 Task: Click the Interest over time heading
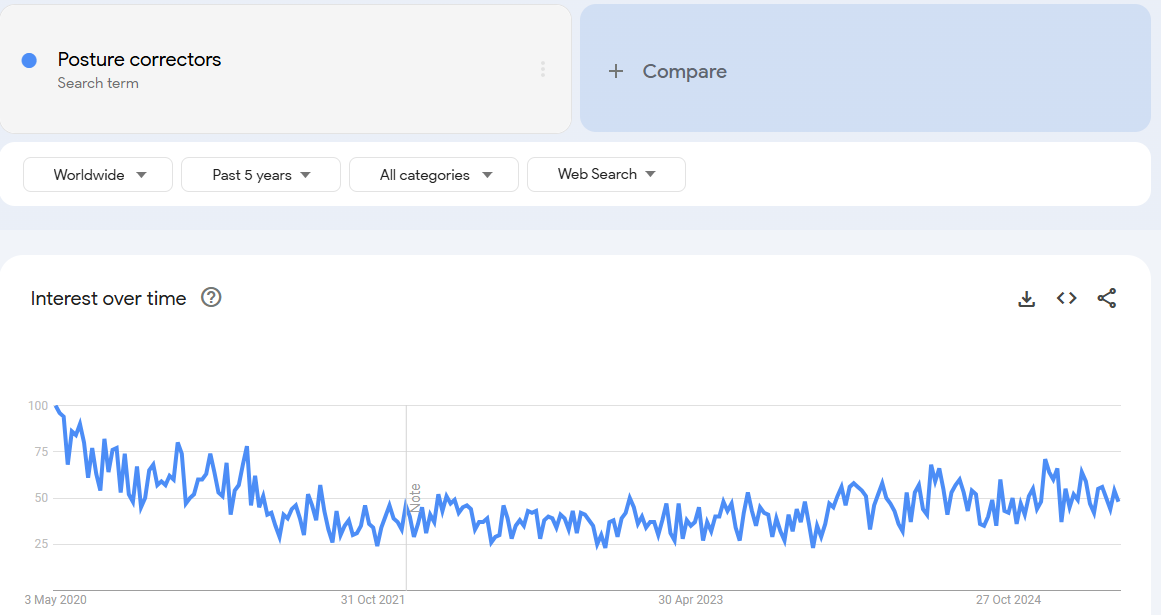[108, 298]
